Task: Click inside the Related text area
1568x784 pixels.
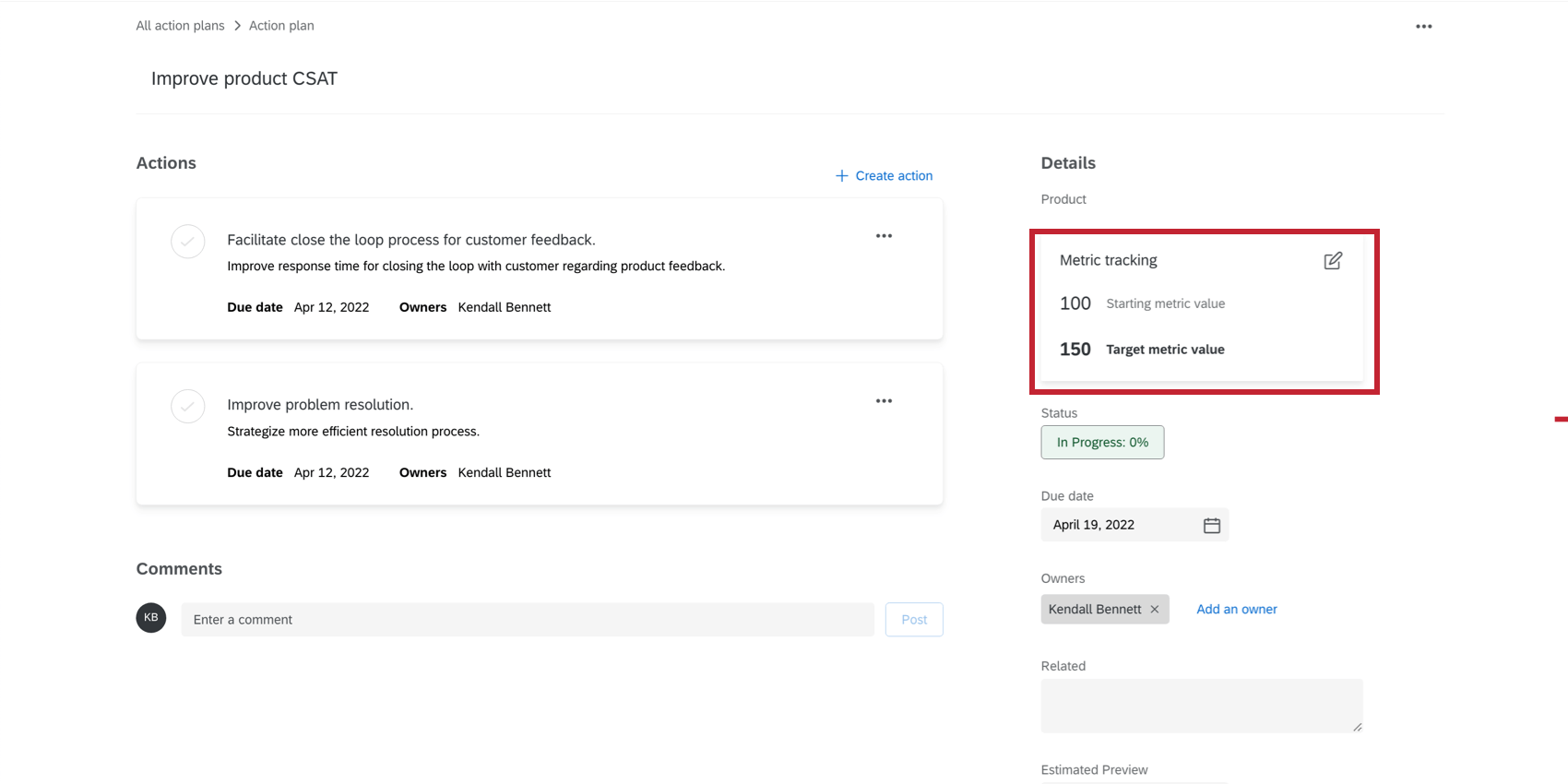Action: (x=1201, y=706)
